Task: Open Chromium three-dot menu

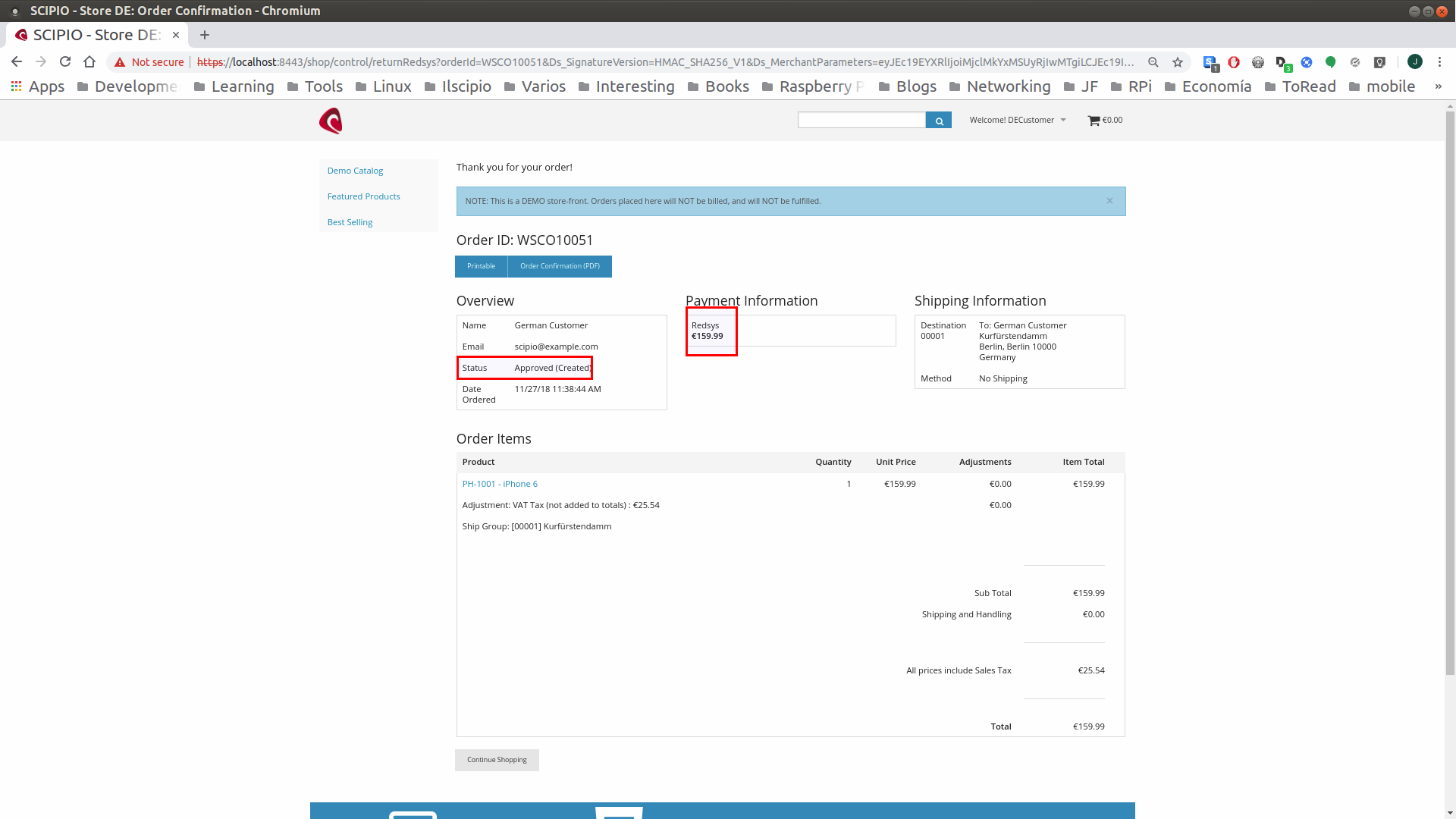Action: pyautogui.click(x=1439, y=62)
